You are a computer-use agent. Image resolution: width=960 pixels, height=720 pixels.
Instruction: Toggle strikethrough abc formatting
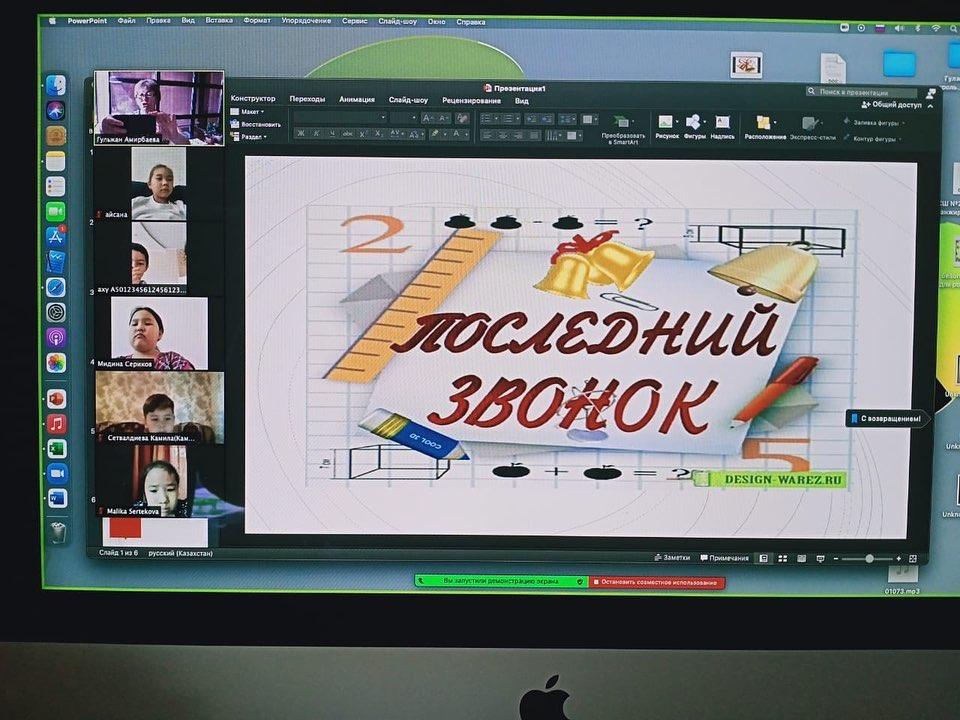[x=348, y=133]
